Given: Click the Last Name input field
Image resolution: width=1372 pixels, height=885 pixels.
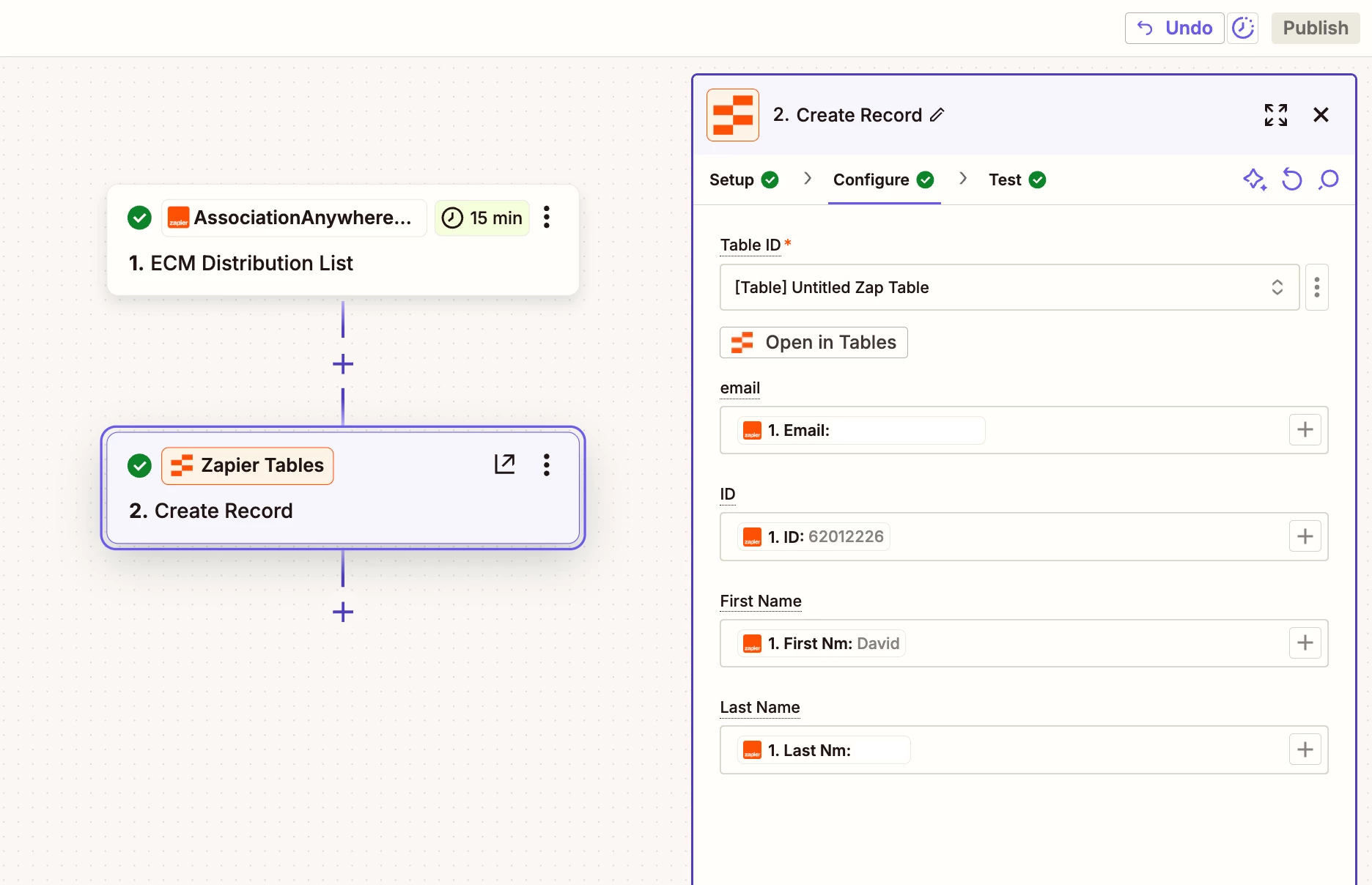Looking at the screenshot, I should (x=1024, y=750).
